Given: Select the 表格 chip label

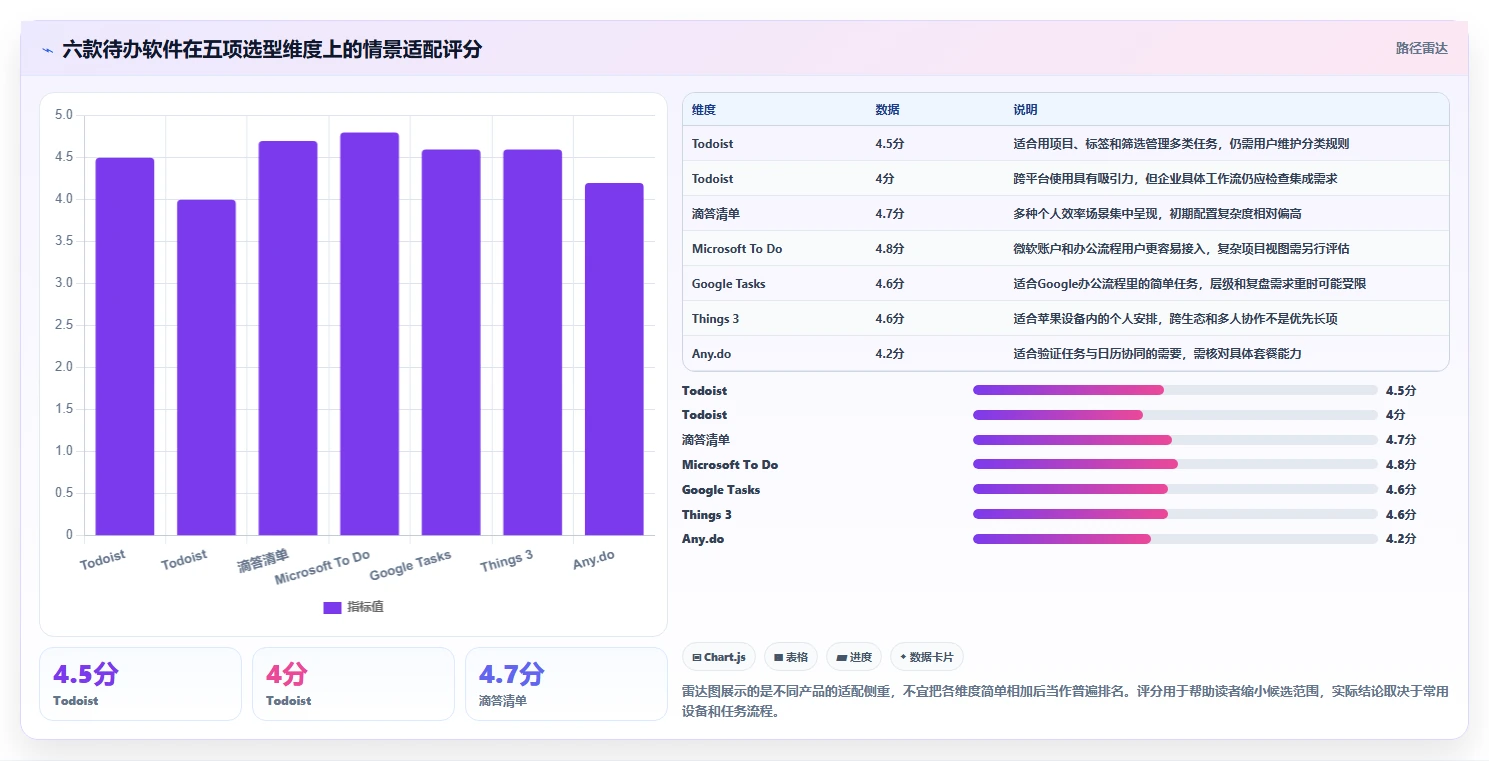Looking at the screenshot, I should point(797,657).
